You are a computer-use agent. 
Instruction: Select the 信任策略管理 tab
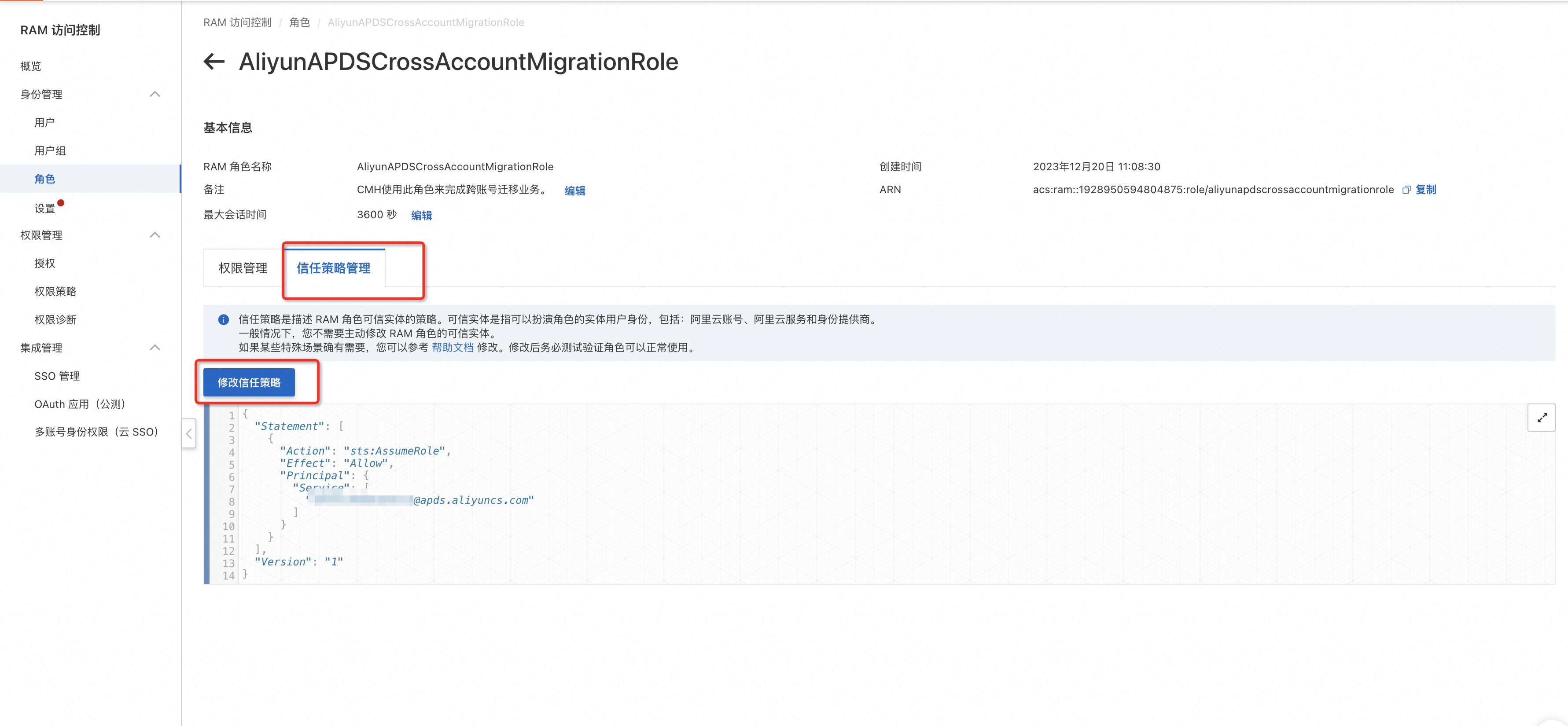pyautogui.click(x=333, y=268)
